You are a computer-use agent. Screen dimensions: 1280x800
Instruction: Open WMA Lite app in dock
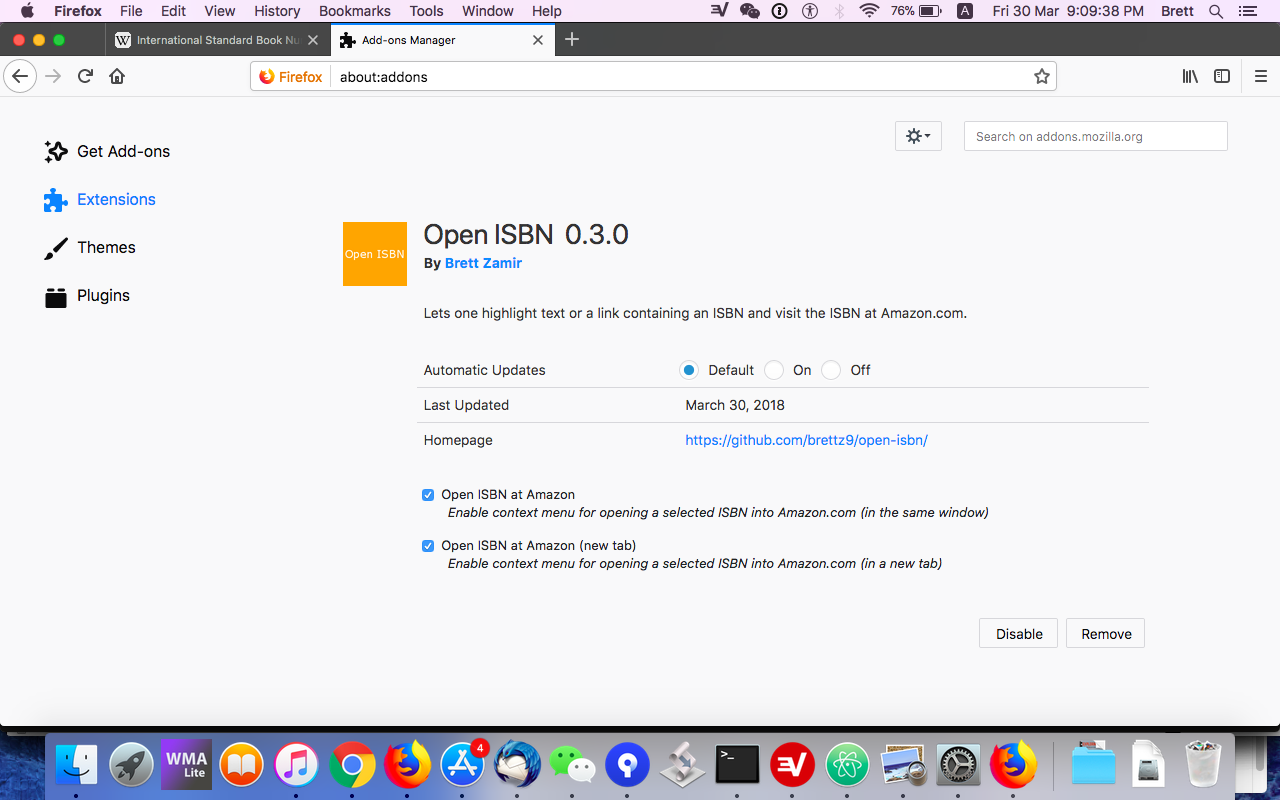[x=186, y=766]
